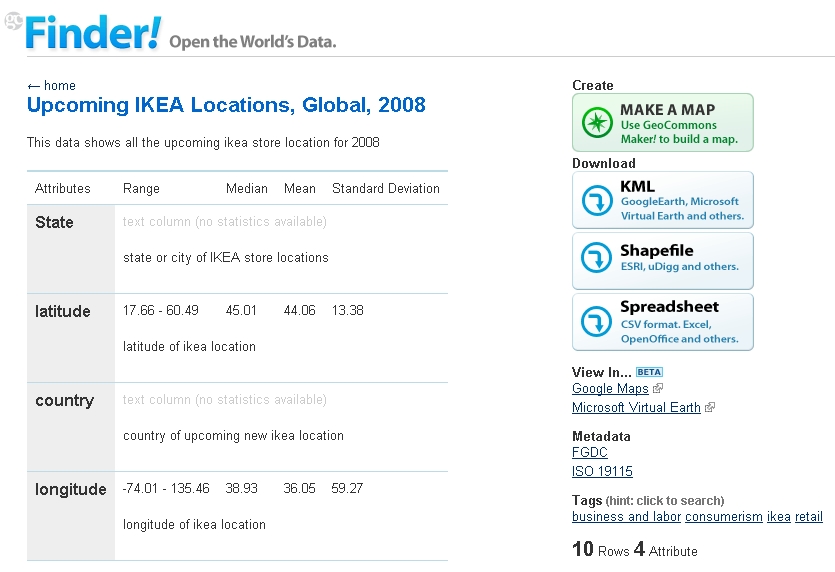The image size is (835, 572).
Task: Click 'ESRI, uDigg and others.' text
Action: (x=680, y=266)
